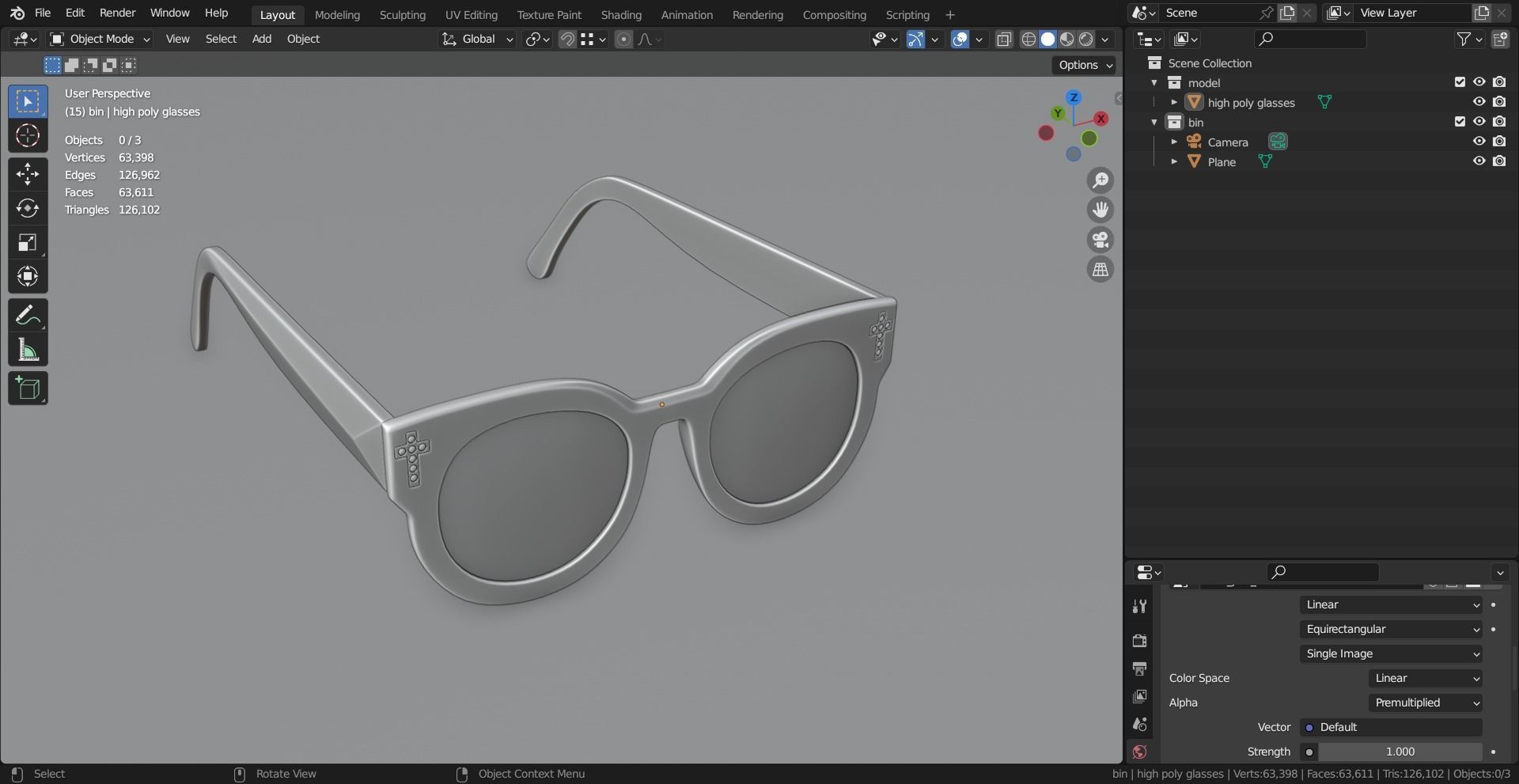The width and height of the screenshot is (1519, 784).
Task: Open the viewport Select menu
Action: [x=221, y=39]
